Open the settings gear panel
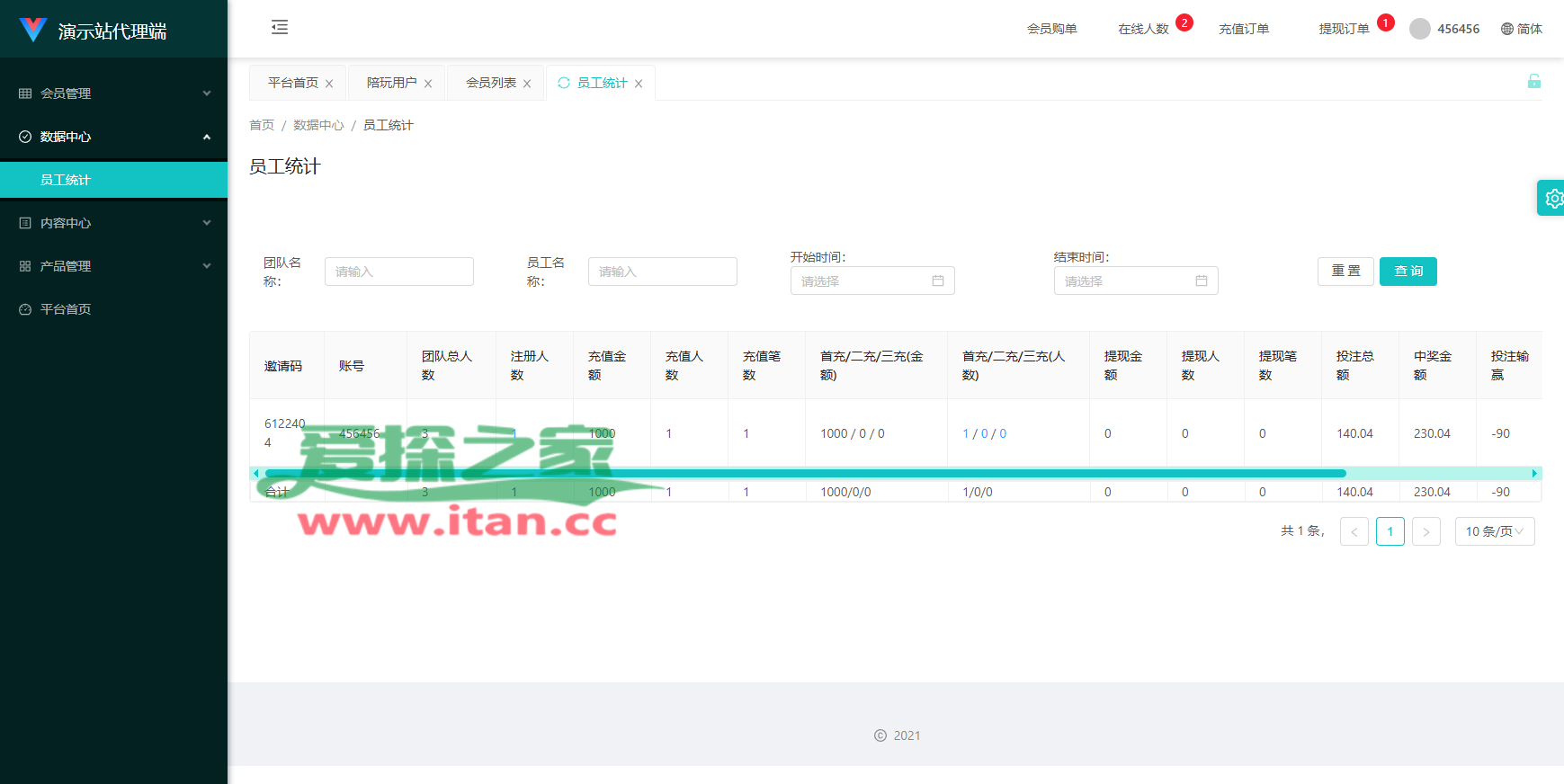The width and height of the screenshot is (1564, 784). [x=1552, y=198]
